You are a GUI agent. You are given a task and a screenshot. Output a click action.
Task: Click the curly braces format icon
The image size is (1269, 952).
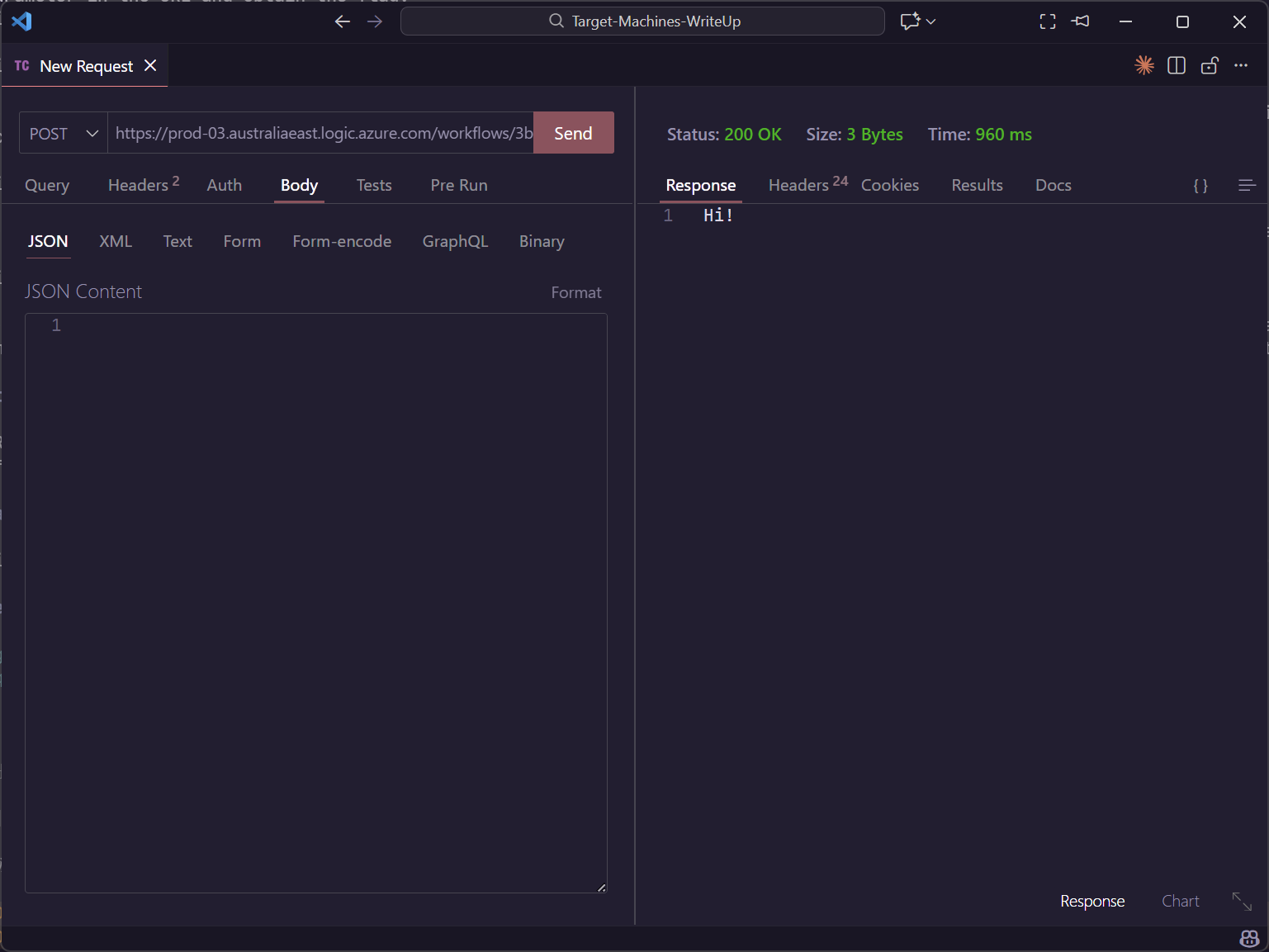pyautogui.click(x=1200, y=186)
